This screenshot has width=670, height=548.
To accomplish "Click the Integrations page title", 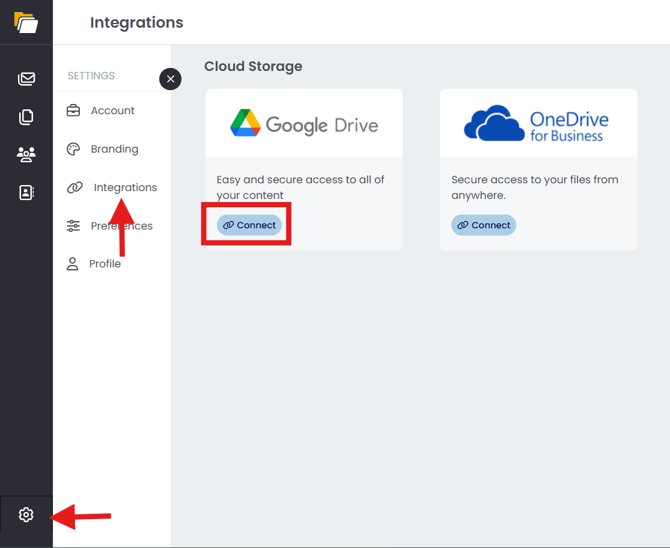I will [137, 22].
